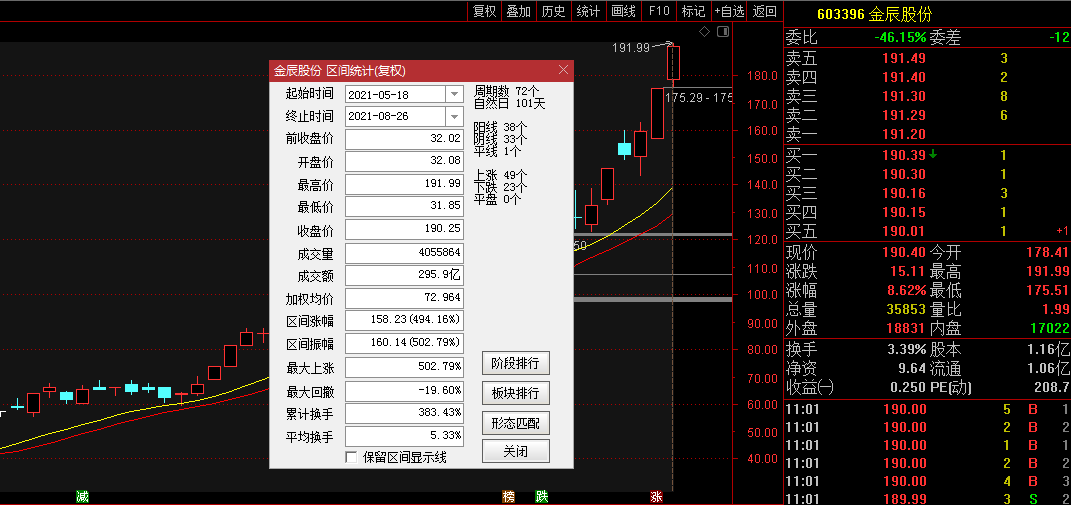
Task: Click the 委比 value -46.15%
Action: (x=900, y=37)
